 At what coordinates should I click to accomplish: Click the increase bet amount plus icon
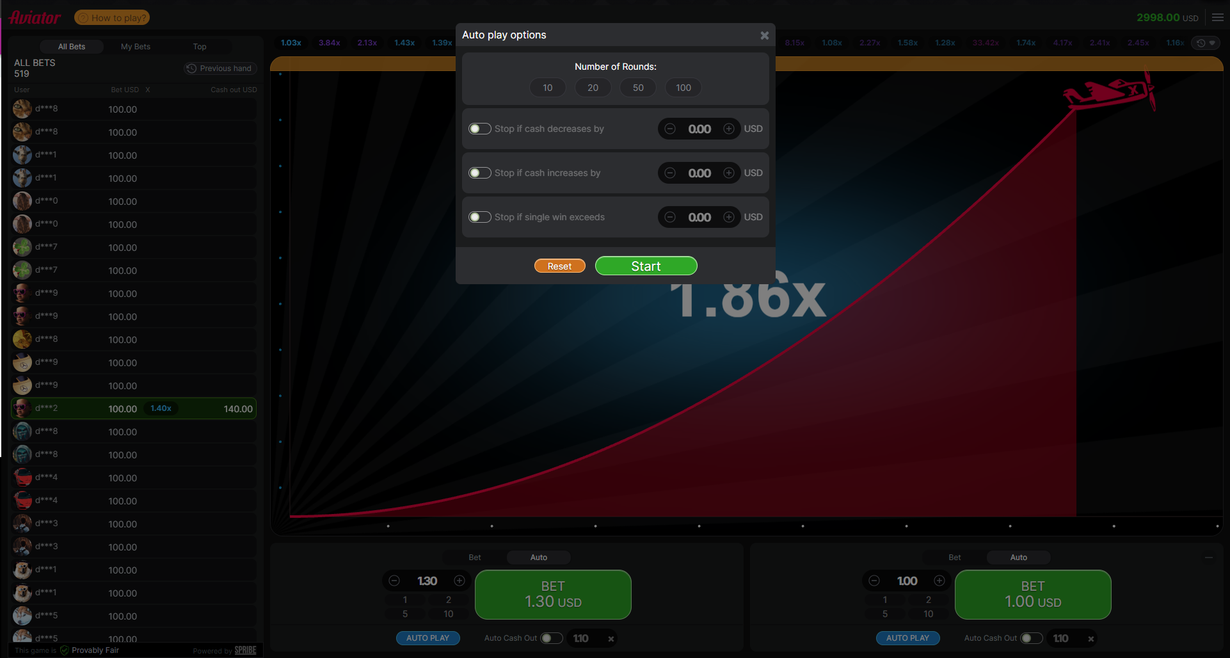click(459, 580)
